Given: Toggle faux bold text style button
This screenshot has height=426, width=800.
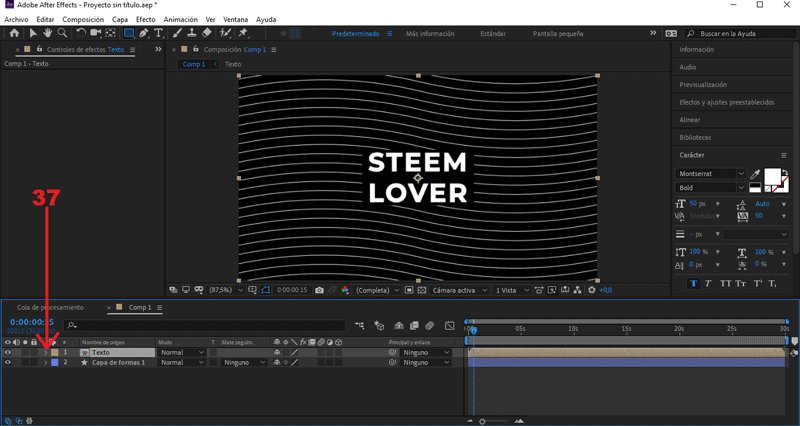Looking at the screenshot, I should pyautogui.click(x=694, y=283).
